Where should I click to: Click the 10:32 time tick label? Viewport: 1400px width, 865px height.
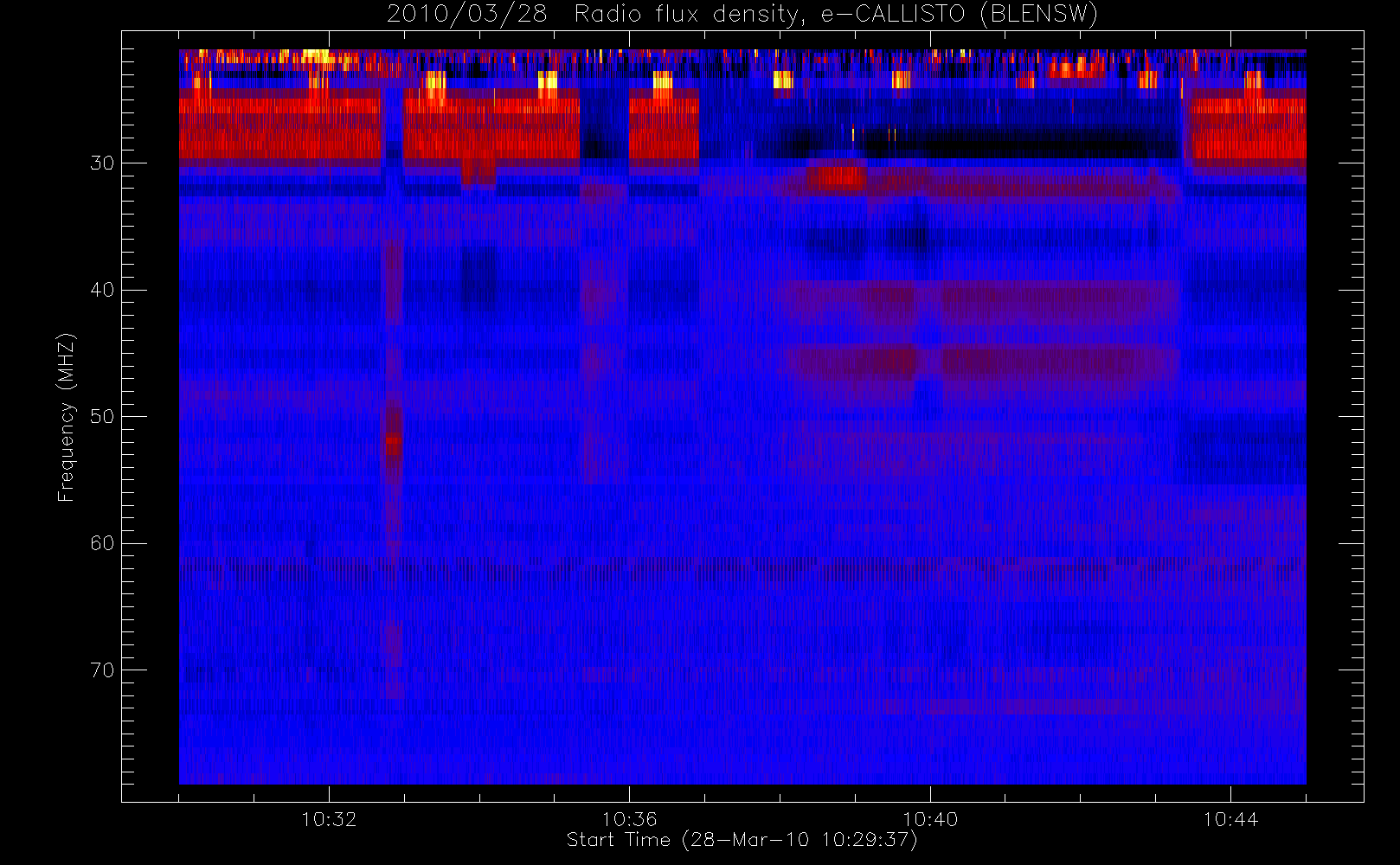[x=329, y=819]
